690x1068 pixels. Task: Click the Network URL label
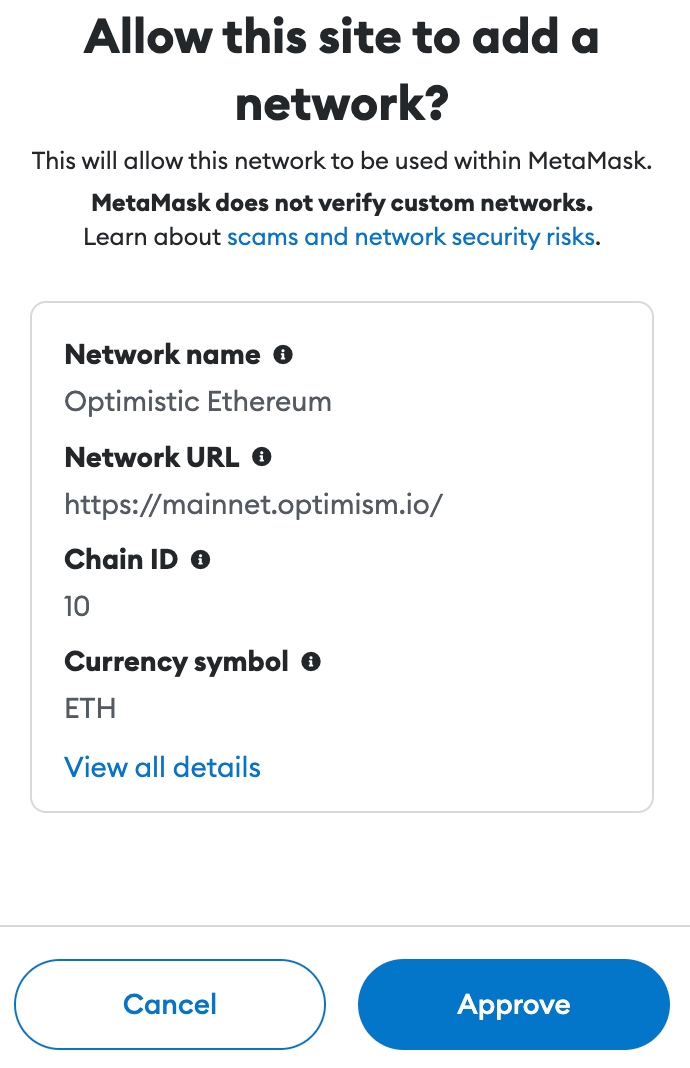(152, 457)
